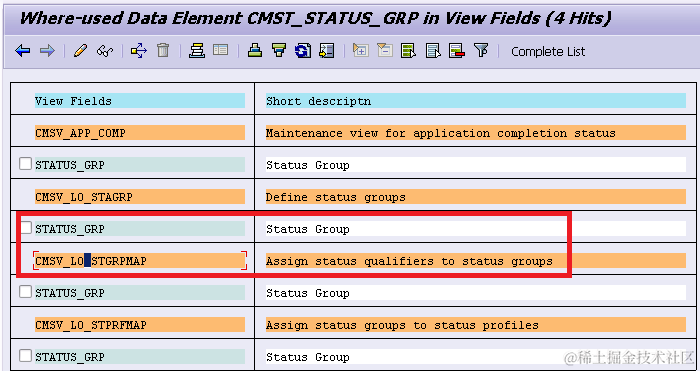Expand subtree using the plus folder icon
700x371 pixels.
point(360,50)
